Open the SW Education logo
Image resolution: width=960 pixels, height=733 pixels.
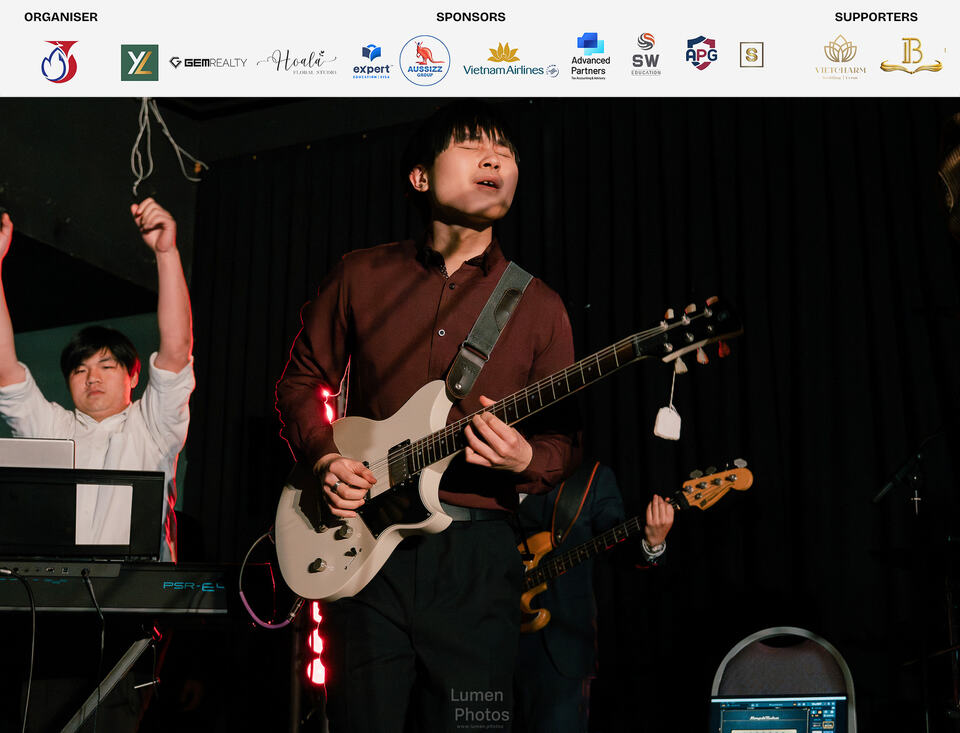pos(646,54)
